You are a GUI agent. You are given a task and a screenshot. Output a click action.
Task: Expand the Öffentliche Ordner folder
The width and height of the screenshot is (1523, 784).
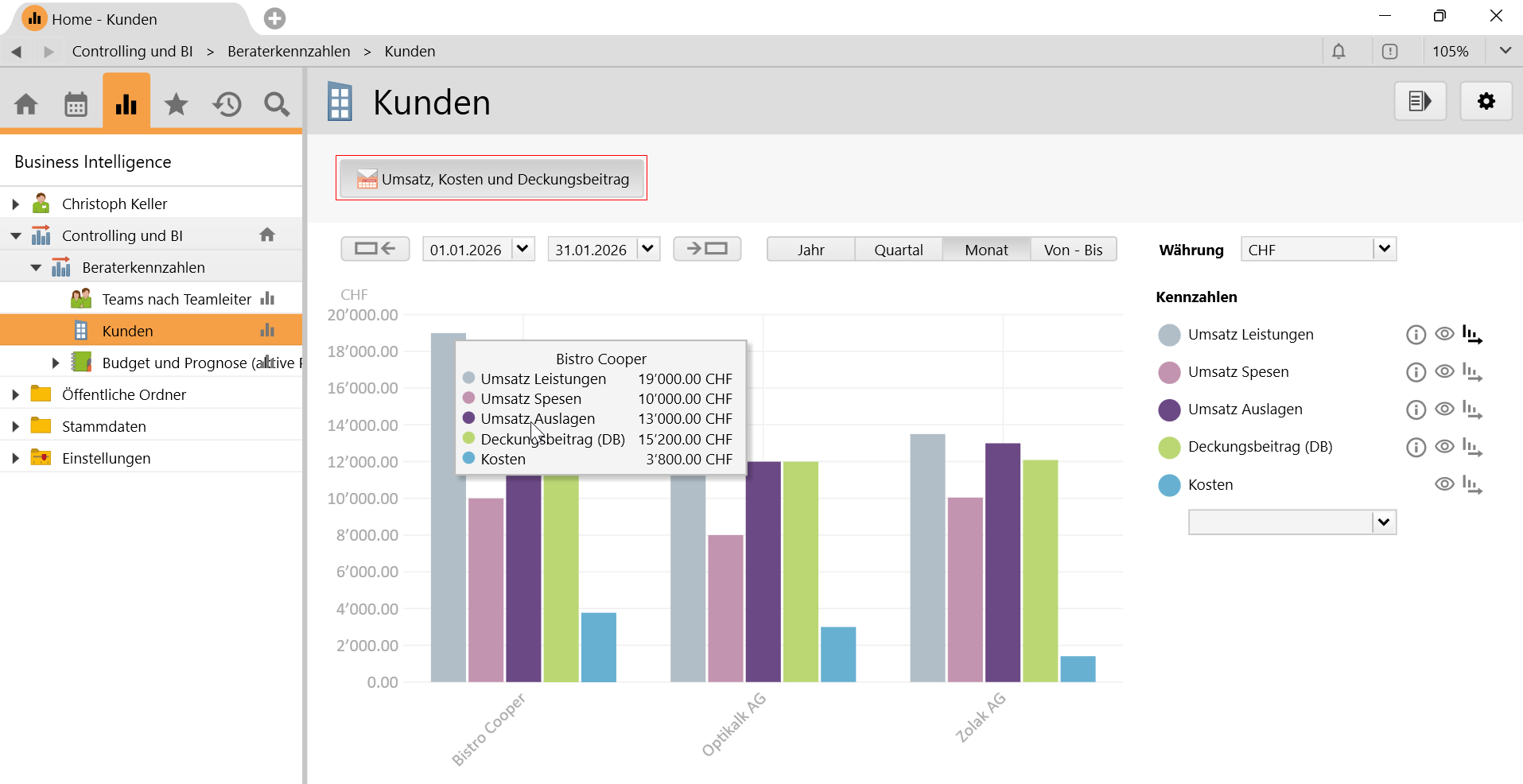15,395
